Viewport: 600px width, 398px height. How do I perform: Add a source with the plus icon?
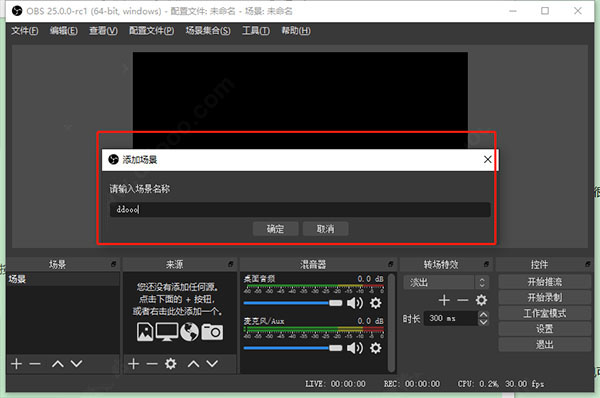coord(134,364)
